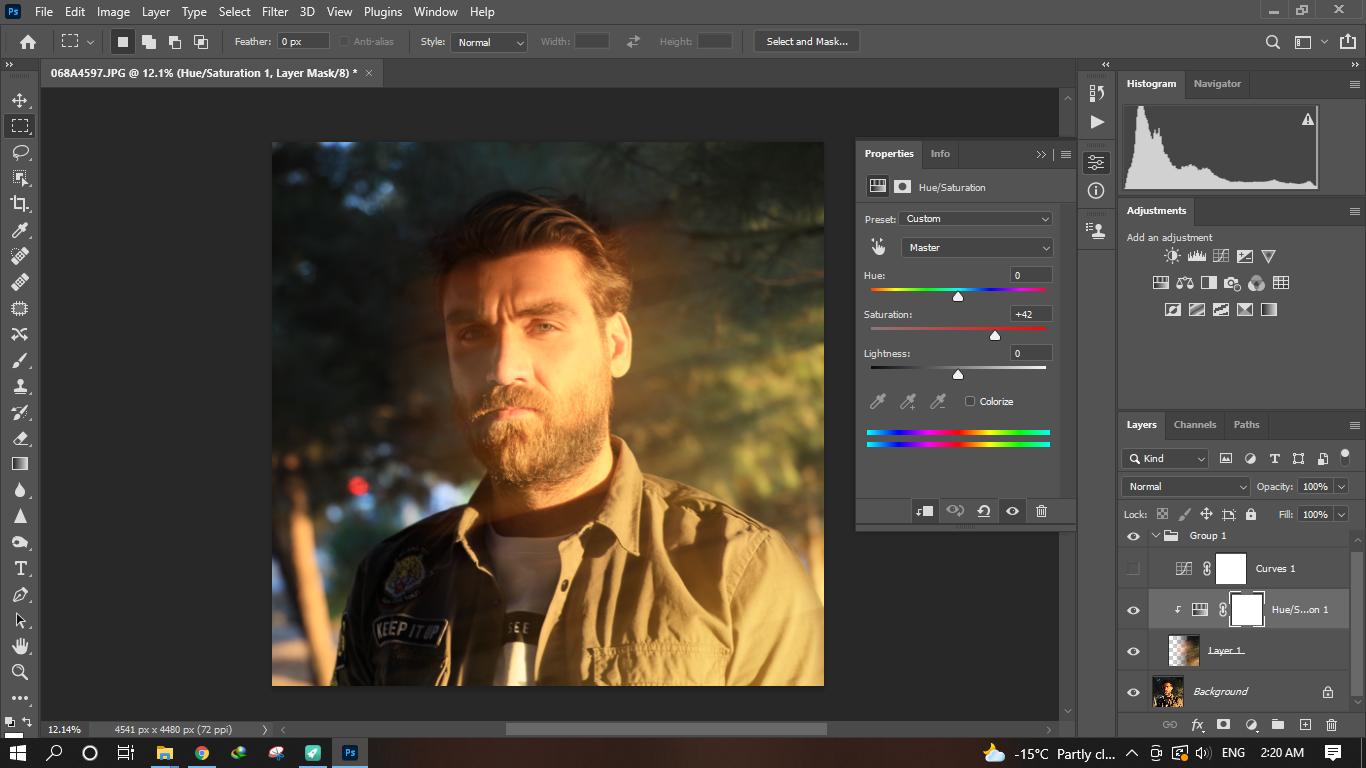Click Add layer style fx icon
The width and height of the screenshot is (1366, 768).
point(1196,725)
